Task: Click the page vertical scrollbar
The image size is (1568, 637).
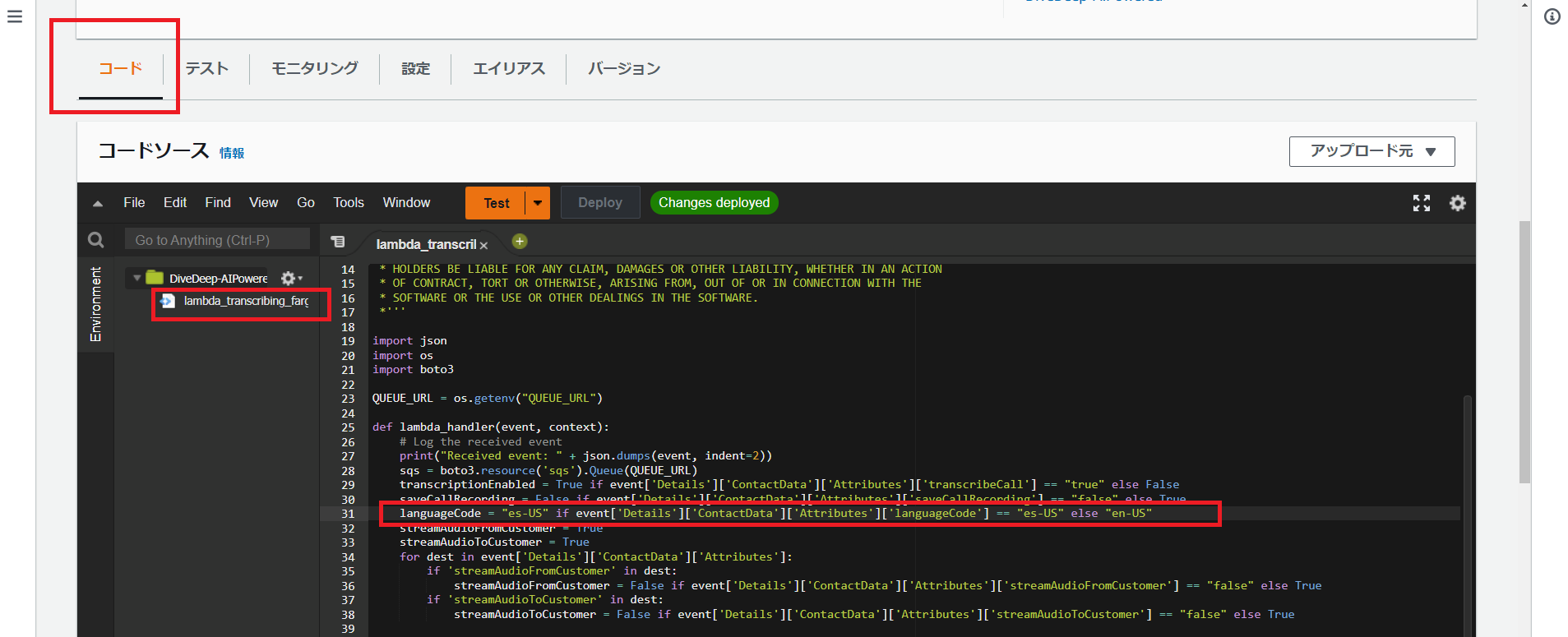Action: [x=1524, y=351]
